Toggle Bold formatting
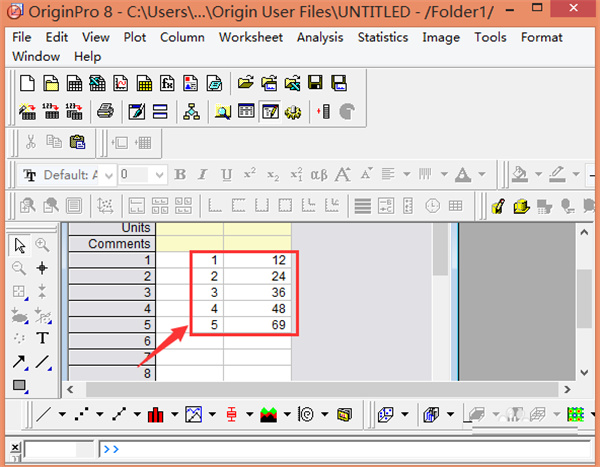The width and height of the screenshot is (600, 467). point(180,175)
